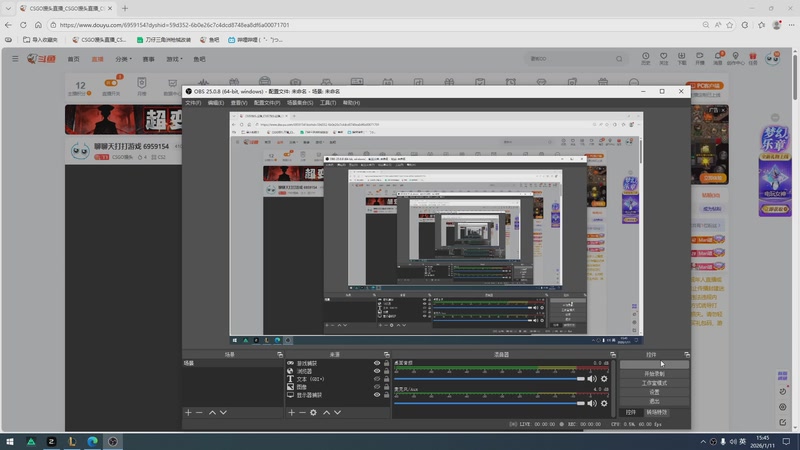Viewport: 800px width, 450px height.
Task: Hide the 游戏捕获 source via eye icon
Action: pos(377,363)
